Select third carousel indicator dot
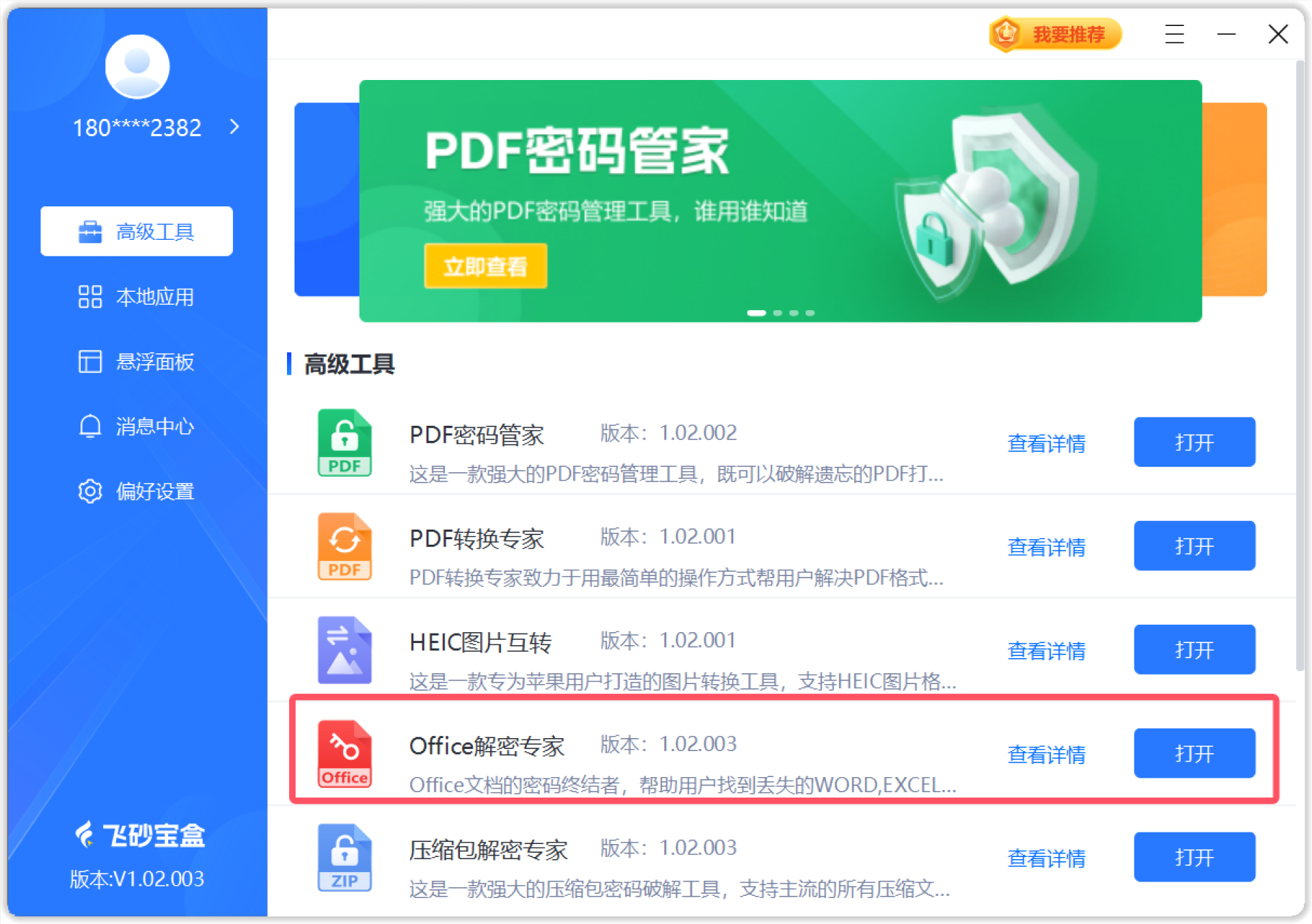 (x=794, y=313)
